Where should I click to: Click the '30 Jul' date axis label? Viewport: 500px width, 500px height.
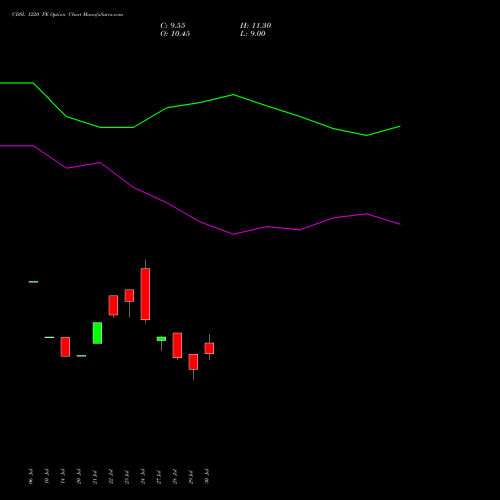[x=207, y=476]
